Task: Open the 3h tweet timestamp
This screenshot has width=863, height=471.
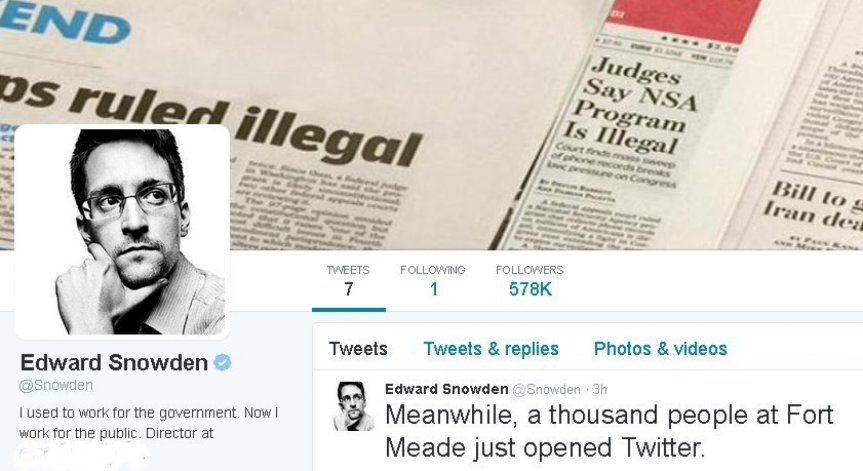Action: coord(599,390)
